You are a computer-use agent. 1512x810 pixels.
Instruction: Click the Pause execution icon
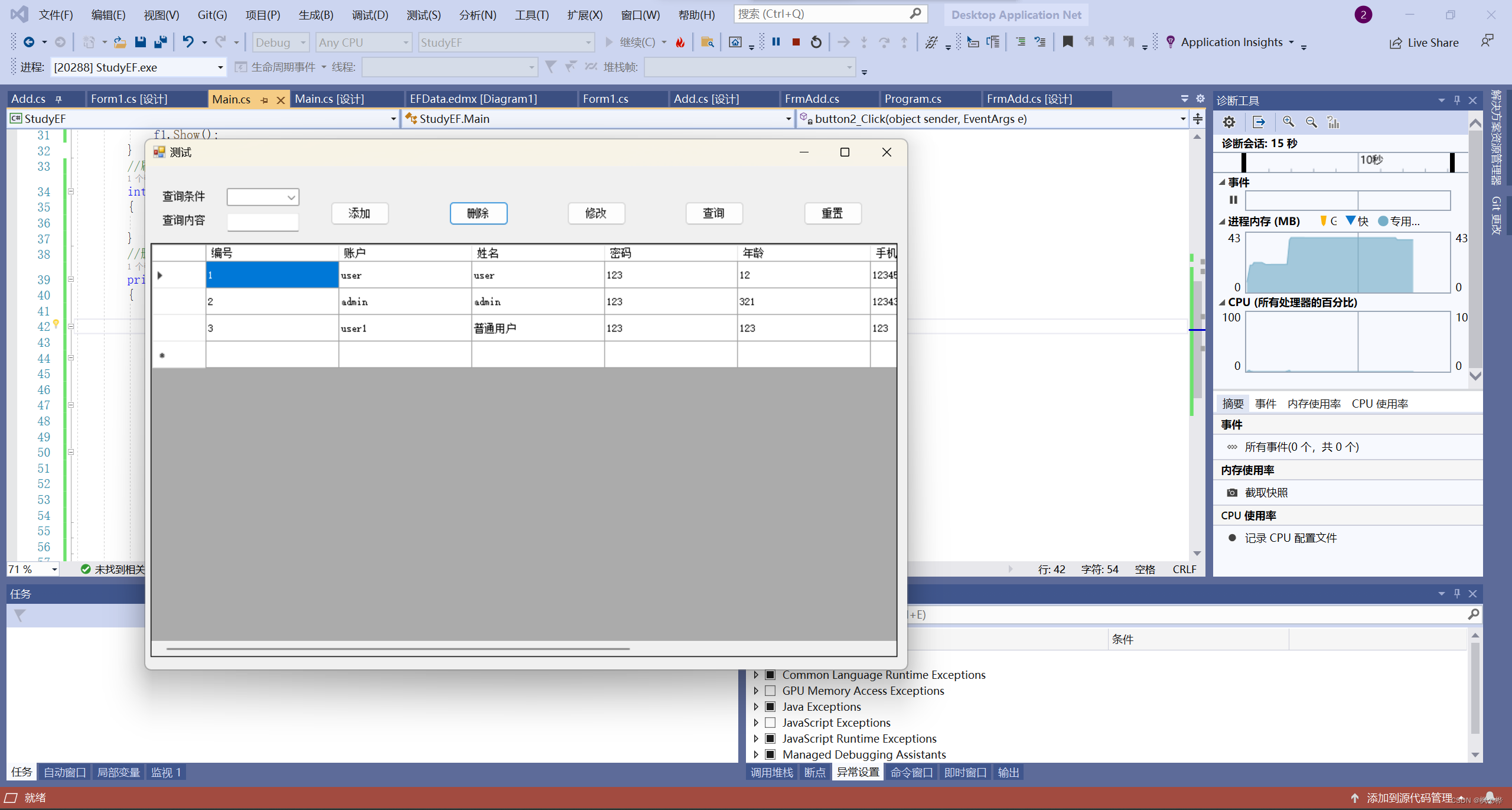(x=777, y=41)
